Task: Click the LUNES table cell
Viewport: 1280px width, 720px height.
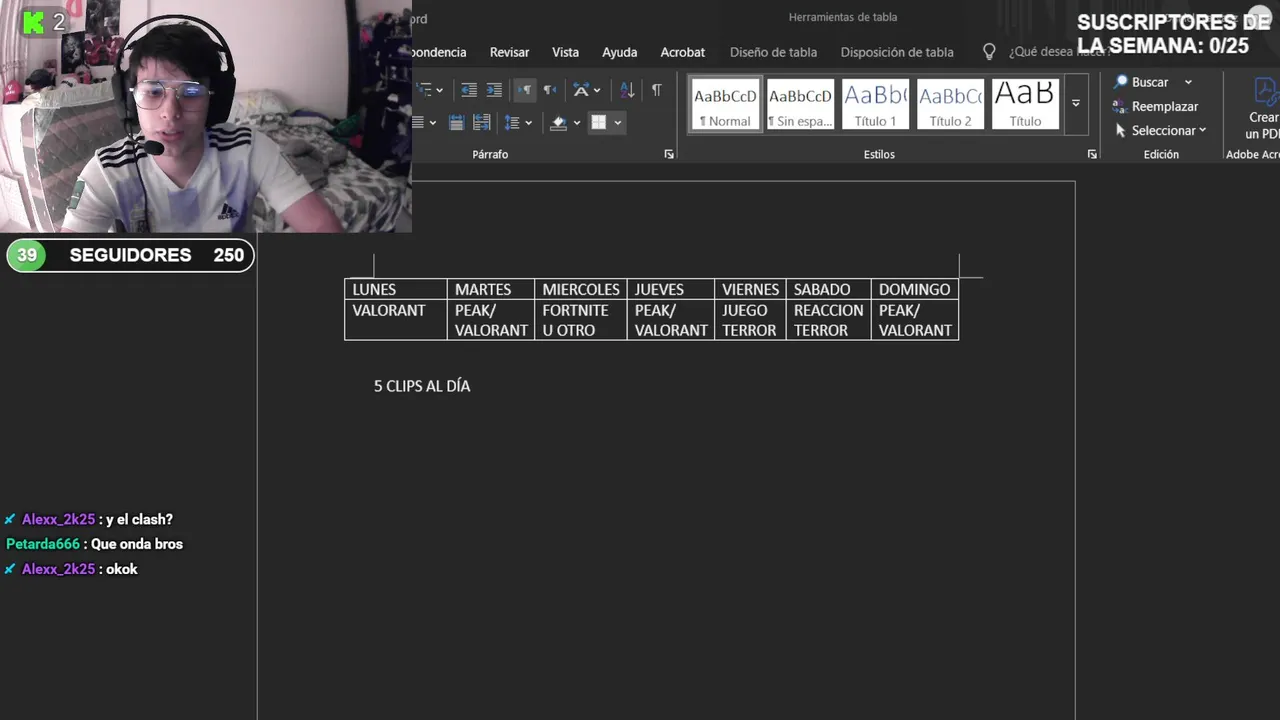Action: tap(396, 289)
